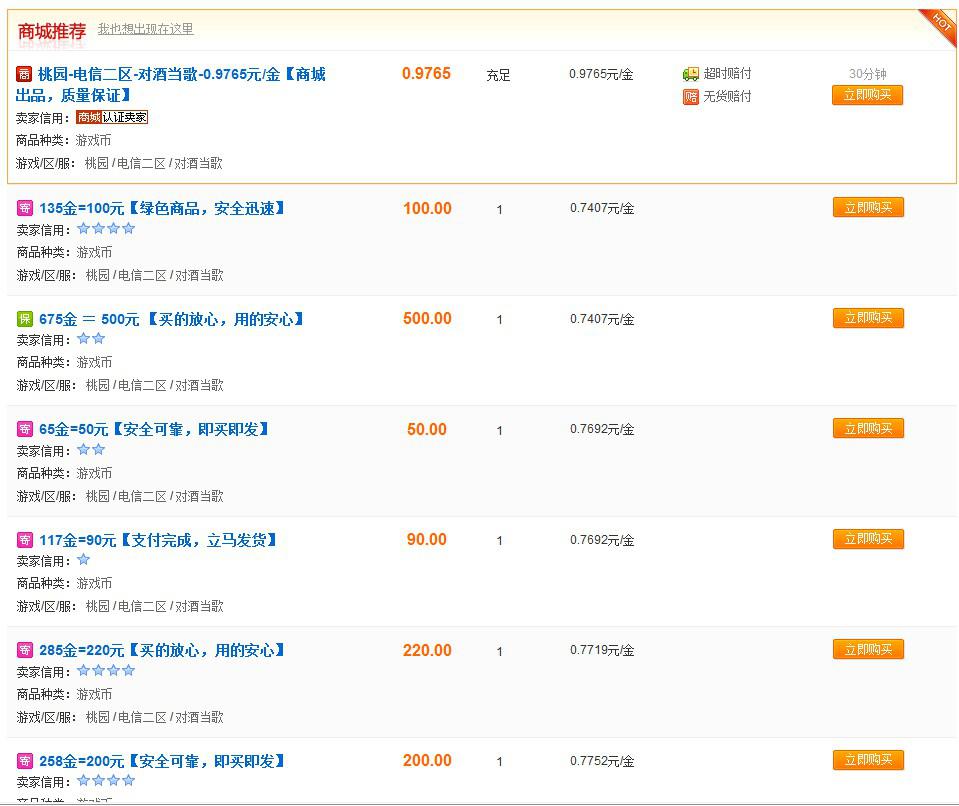Click the orange price 90.00

427,539
